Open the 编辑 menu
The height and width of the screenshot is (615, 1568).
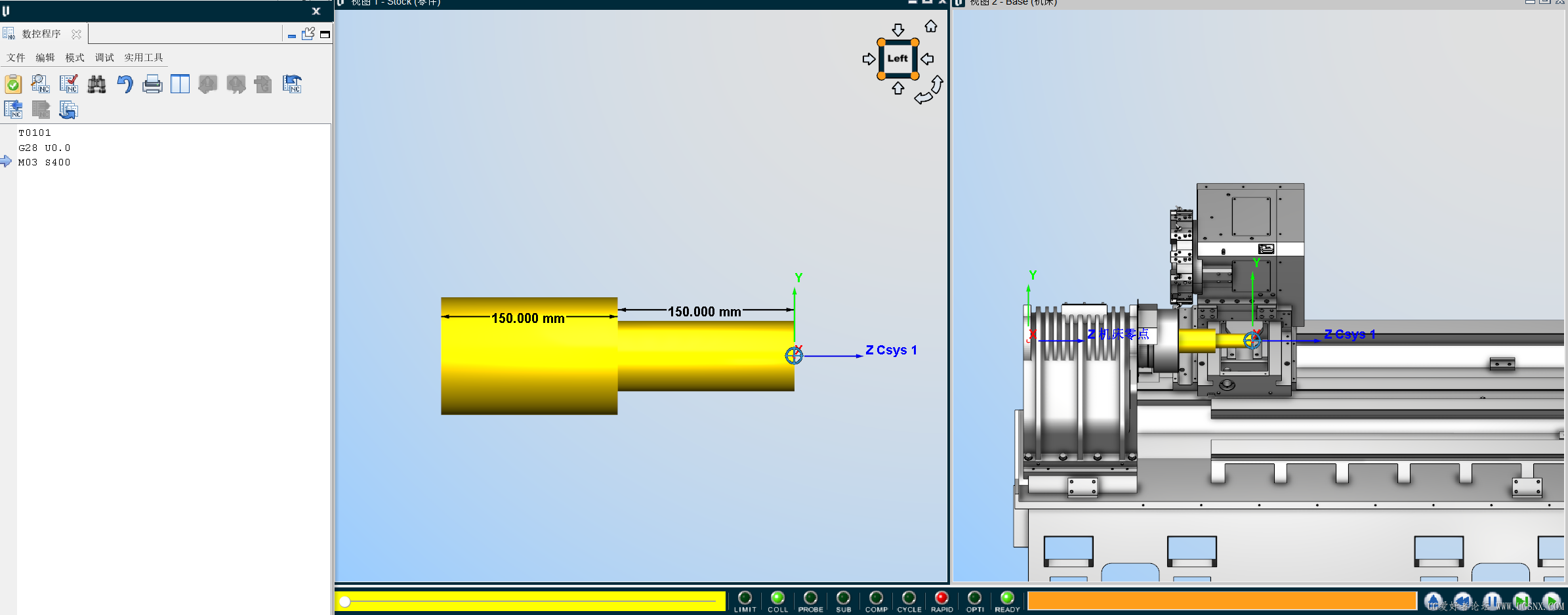[45, 58]
